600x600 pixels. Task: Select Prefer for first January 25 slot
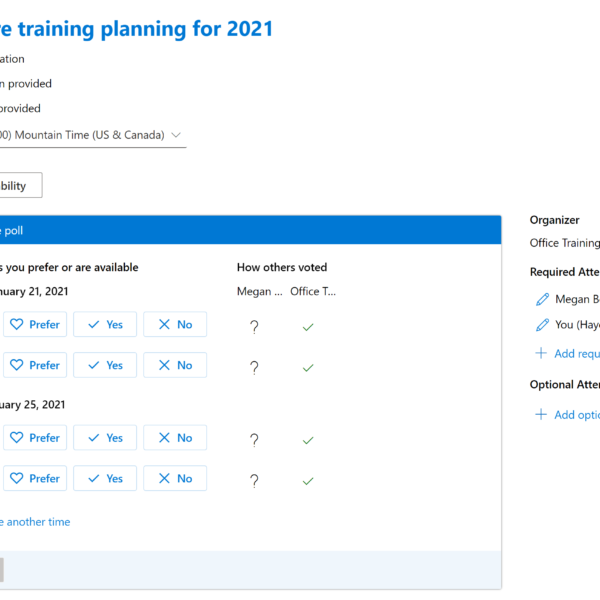pyautogui.click(x=35, y=437)
